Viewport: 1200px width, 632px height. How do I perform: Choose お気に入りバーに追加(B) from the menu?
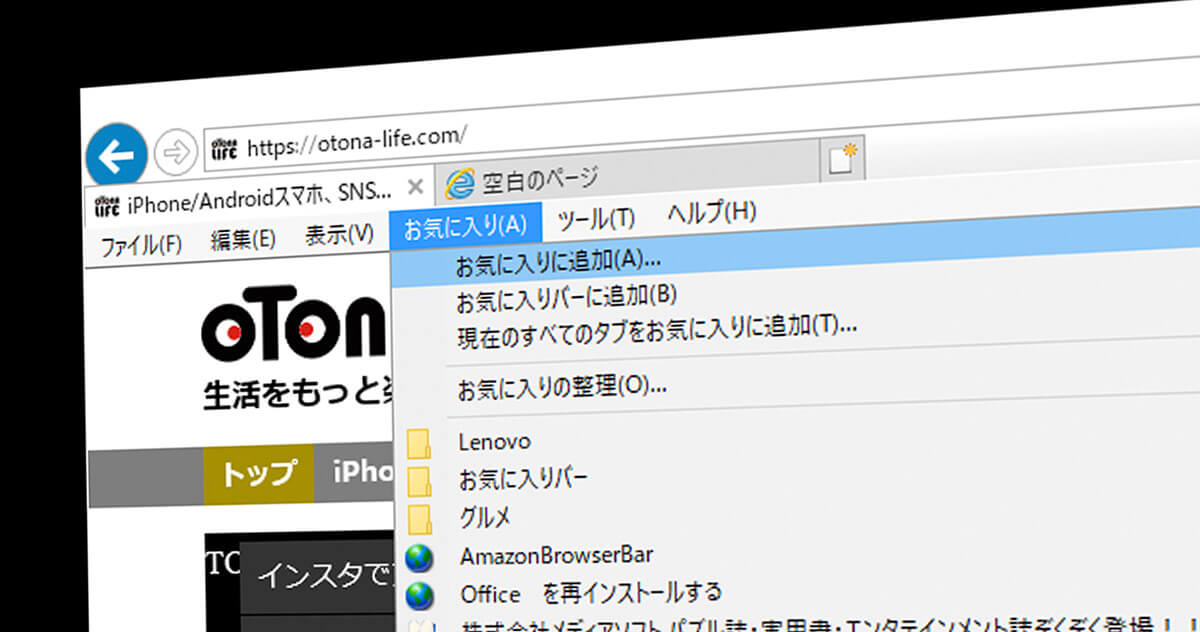tap(567, 297)
